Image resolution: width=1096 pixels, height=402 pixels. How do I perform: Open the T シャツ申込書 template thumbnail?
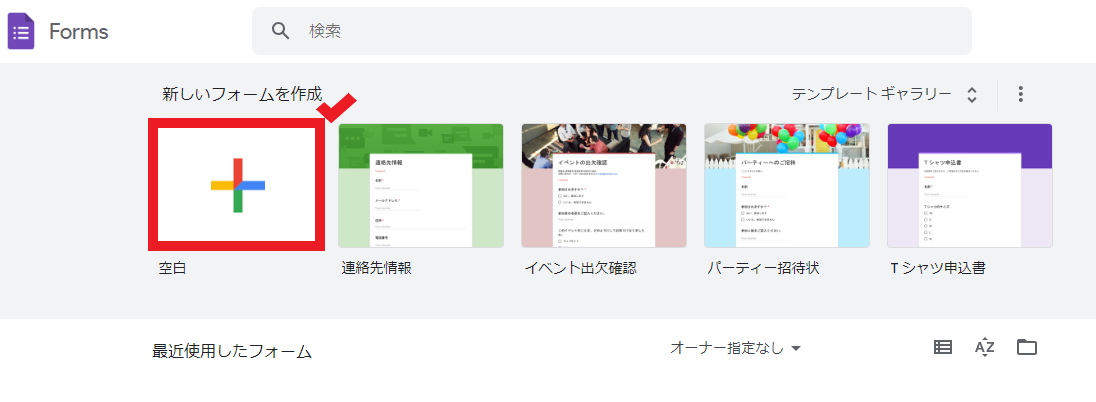coord(969,185)
